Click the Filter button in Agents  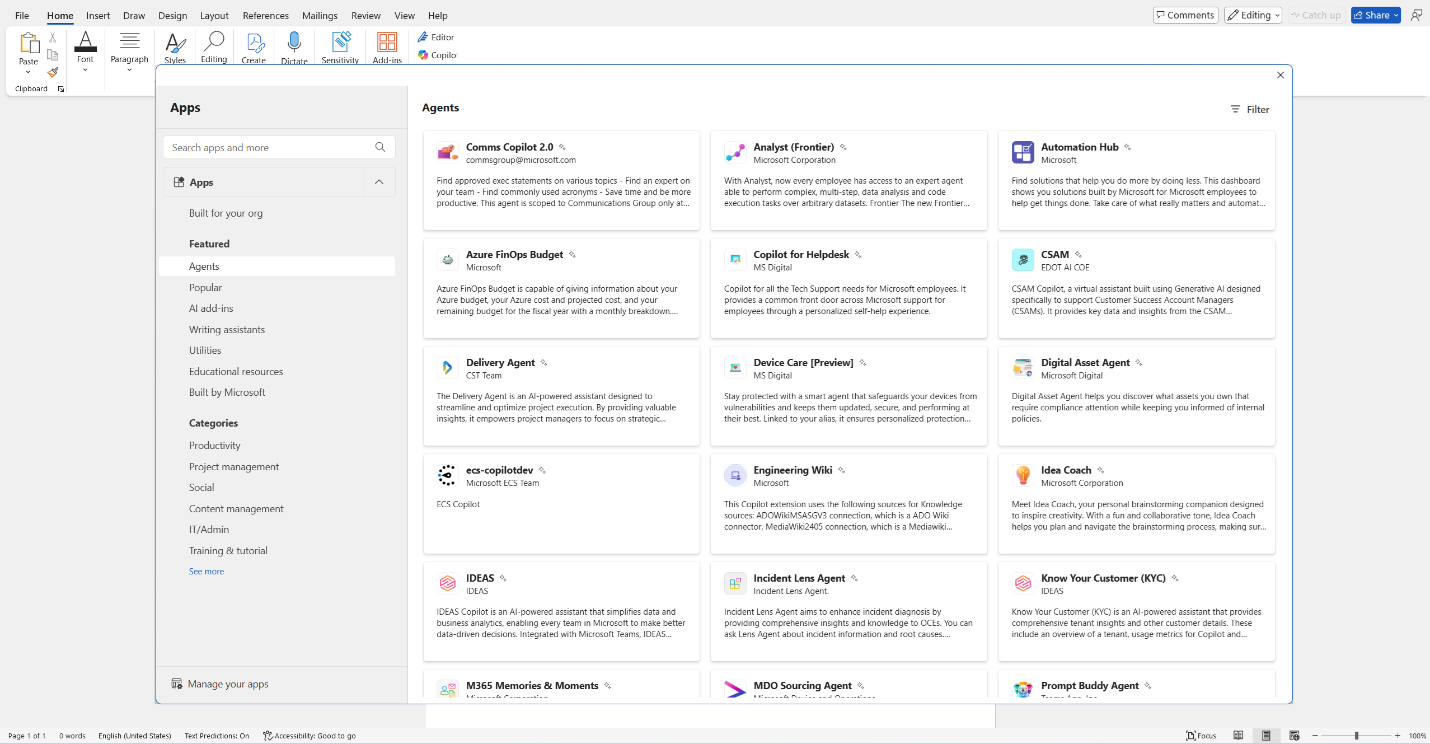(1250, 109)
